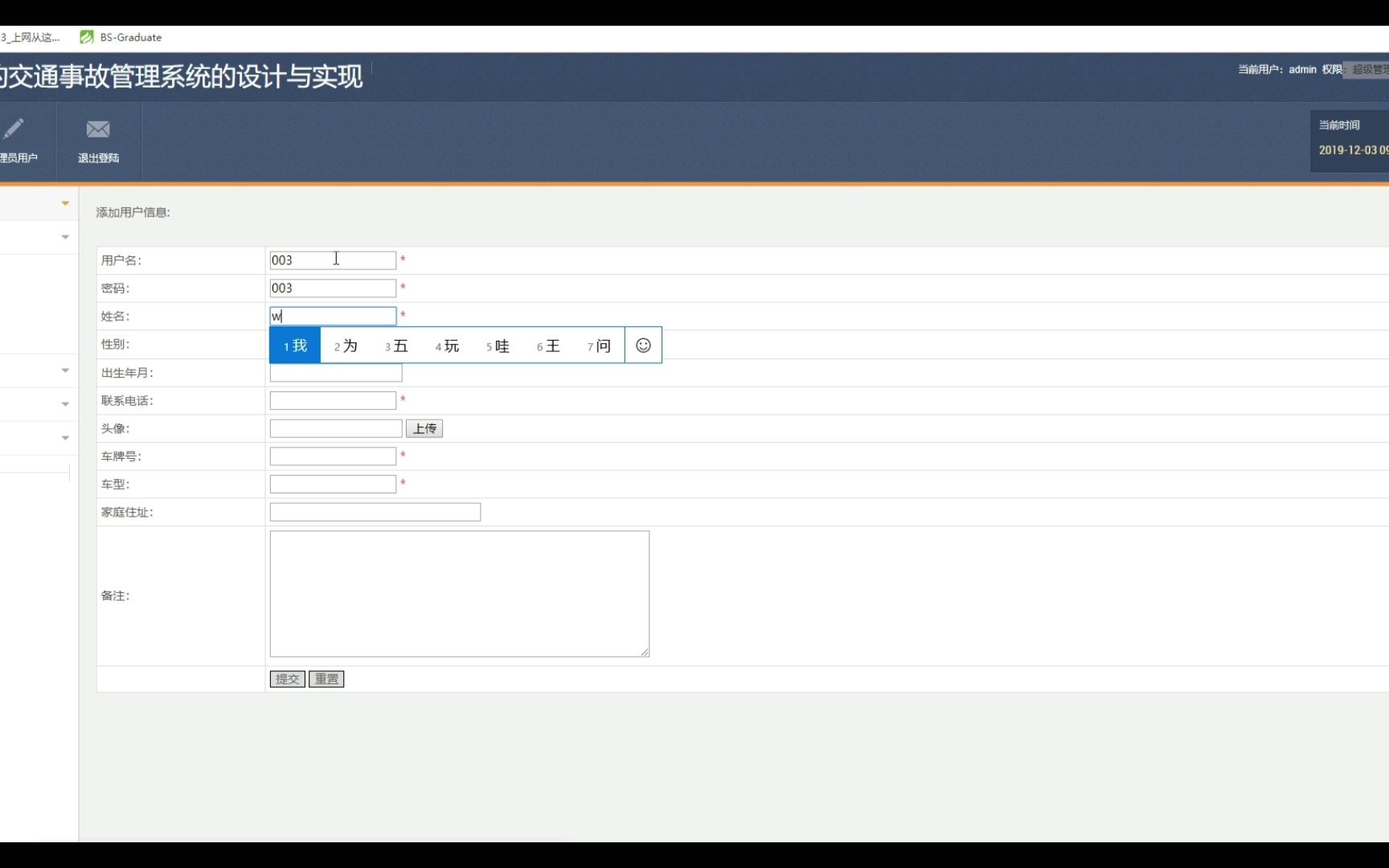Image resolution: width=1389 pixels, height=868 pixels.
Task: Click the 车牌号 input field
Action: (333, 457)
